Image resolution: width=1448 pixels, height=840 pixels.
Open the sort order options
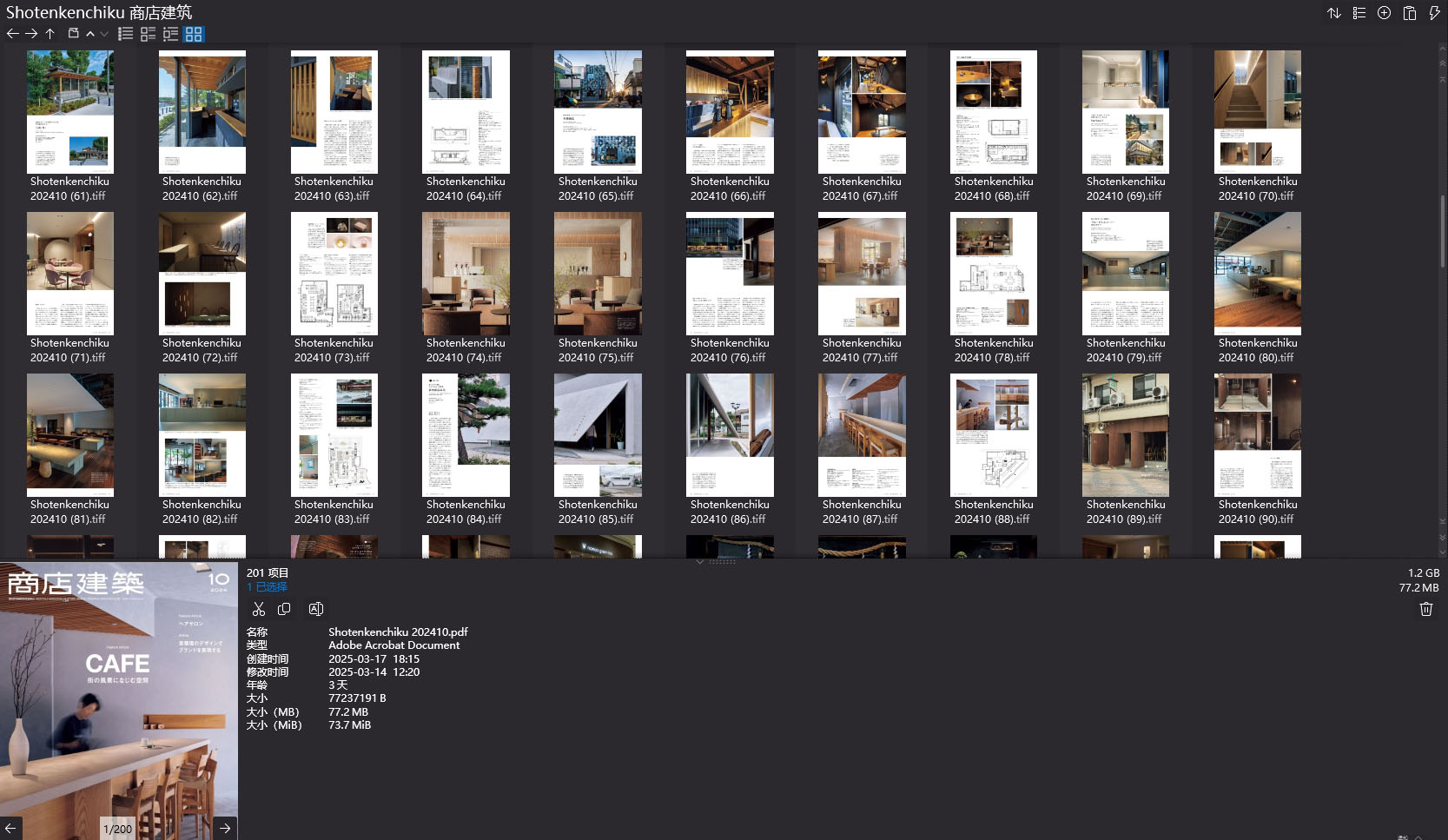click(x=1334, y=13)
